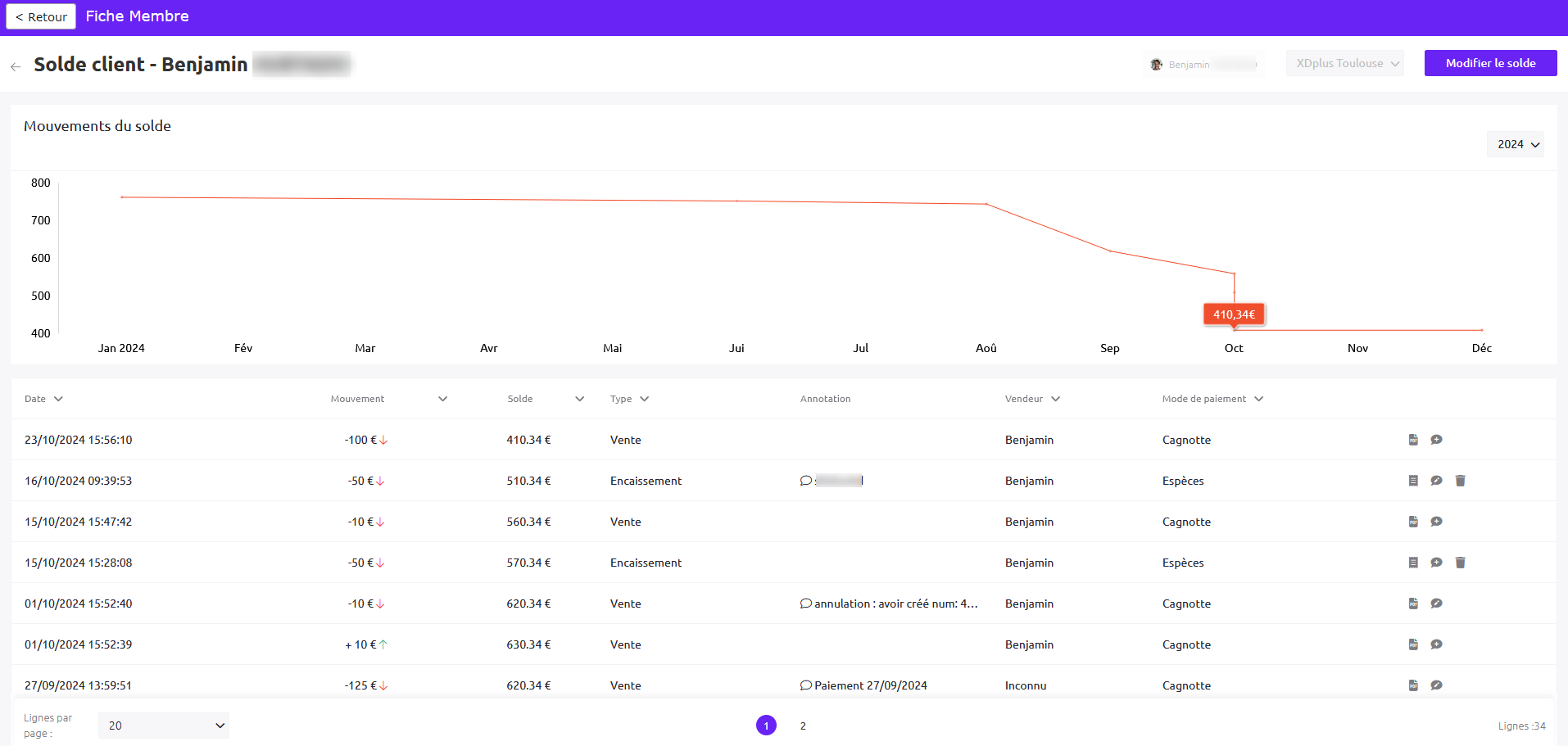Add a comment to the 23/10/2024 transaction

point(1436,440)
